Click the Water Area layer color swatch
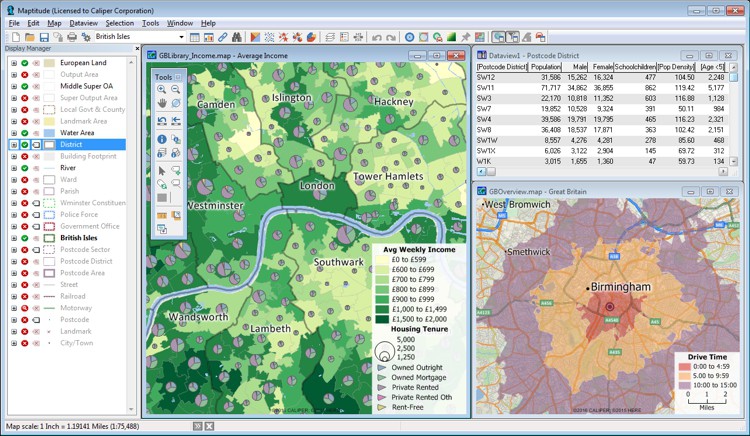This screenshot has height=436, width=750. pos(49,132)
